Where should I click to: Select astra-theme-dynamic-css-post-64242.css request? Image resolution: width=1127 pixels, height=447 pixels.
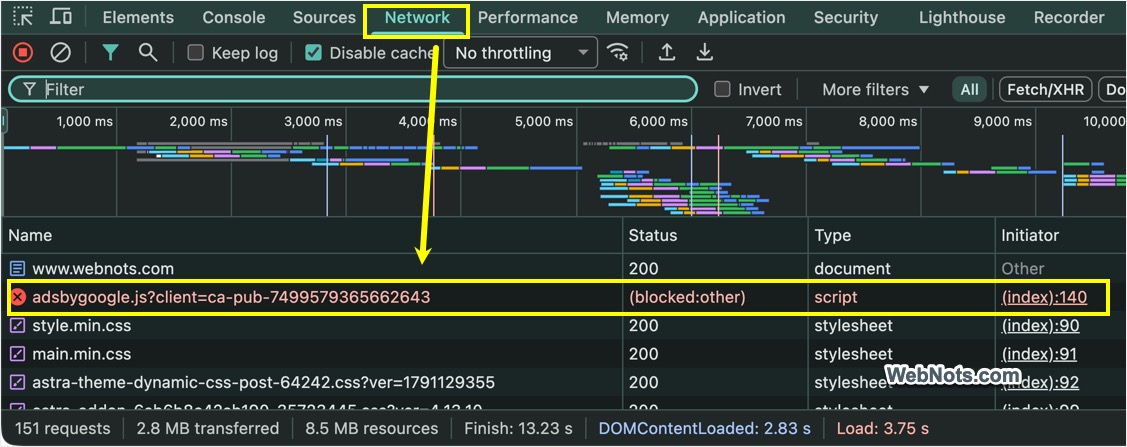[x=564, y=382]
